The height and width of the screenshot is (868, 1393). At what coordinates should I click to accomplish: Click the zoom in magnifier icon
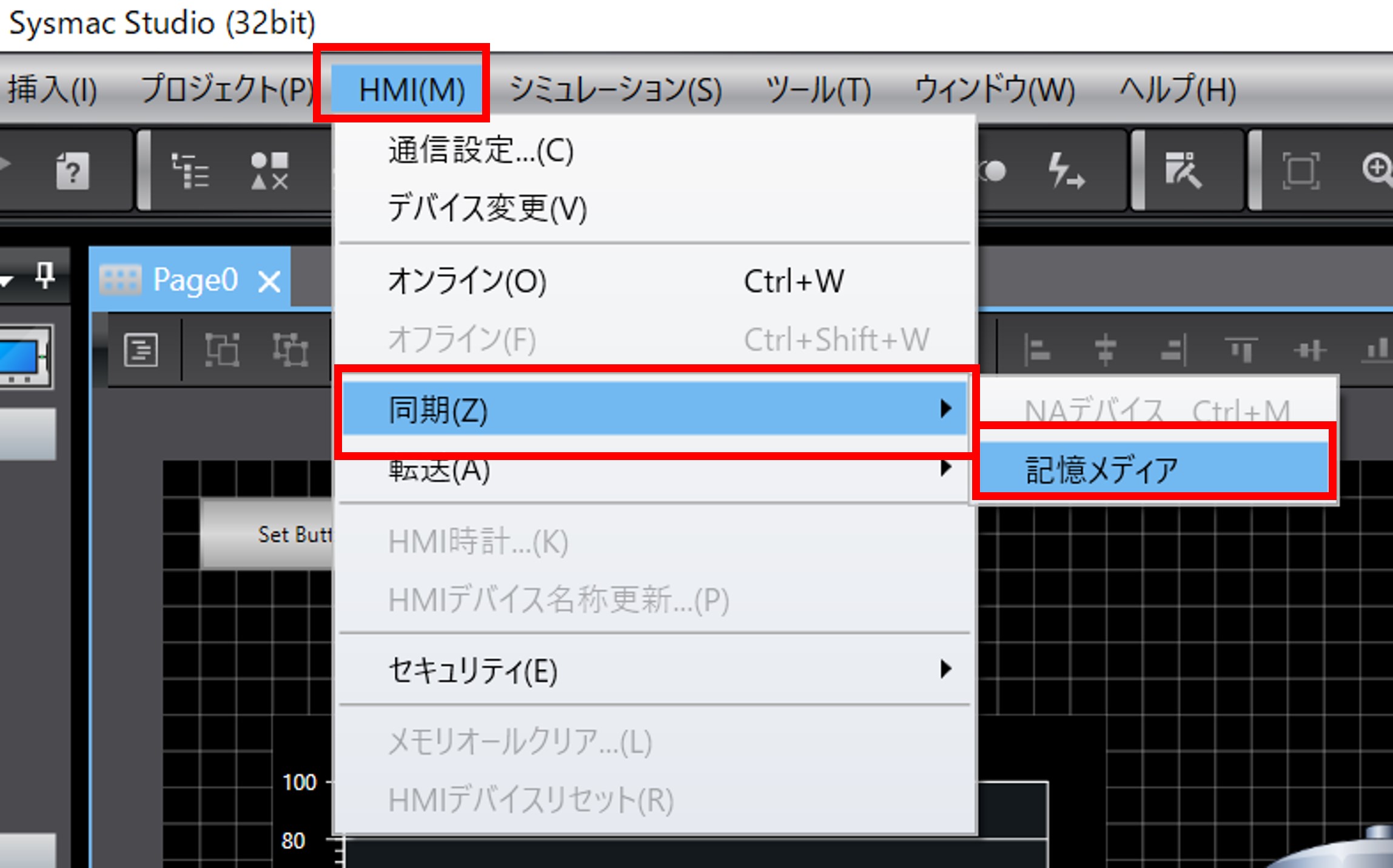[x=1378, y=170]
